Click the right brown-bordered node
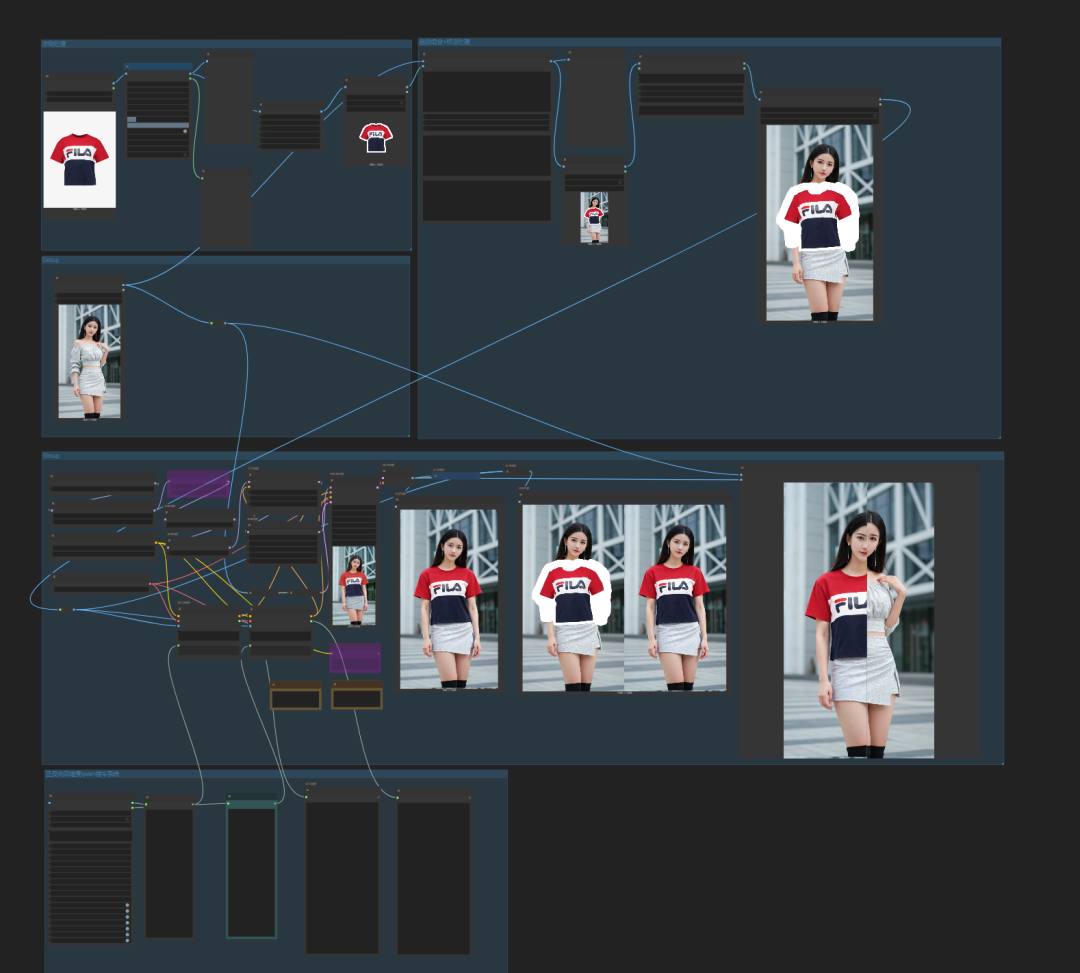This screenshot has height=973, width=1080. point(357,695)
